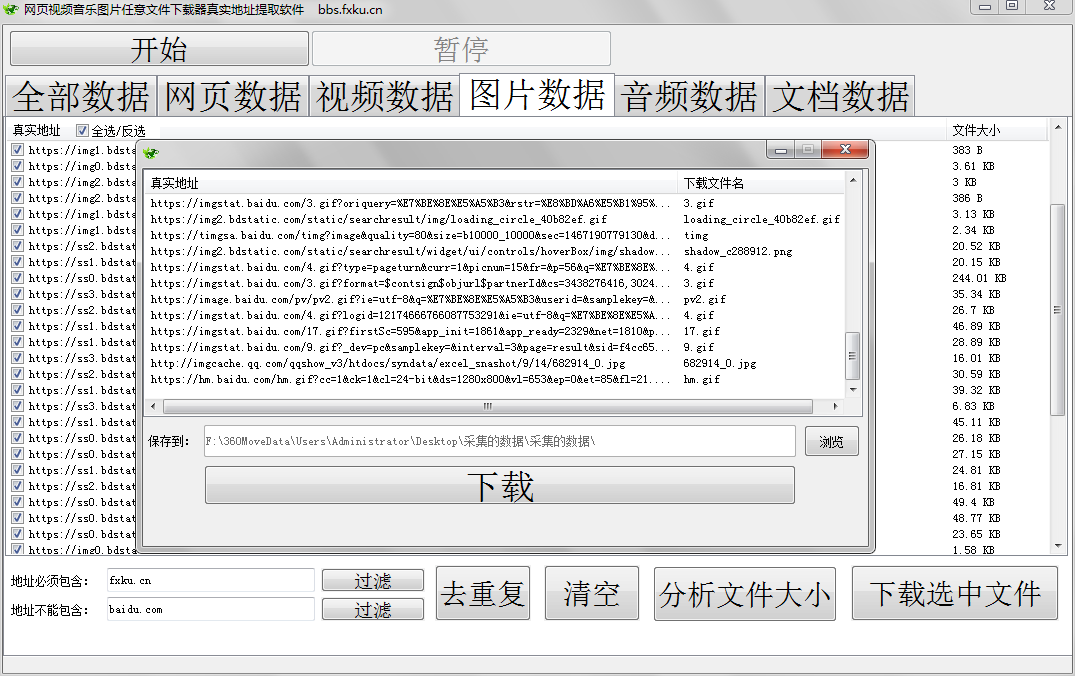The image size is (1075, 676).
Task: Click the 暂停 pause button
Action: click(x=461, y=49)
